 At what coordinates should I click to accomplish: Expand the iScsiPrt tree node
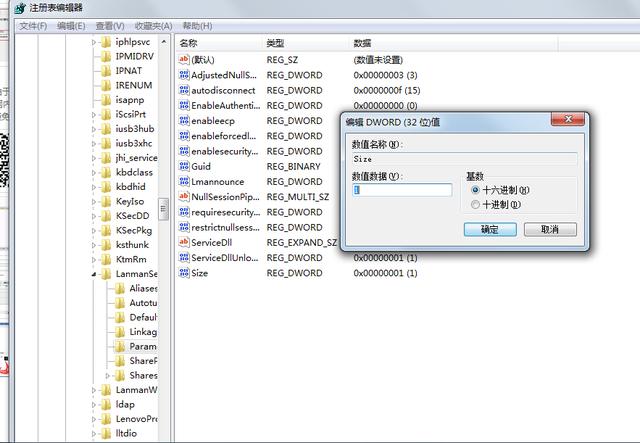click(94, 115)
